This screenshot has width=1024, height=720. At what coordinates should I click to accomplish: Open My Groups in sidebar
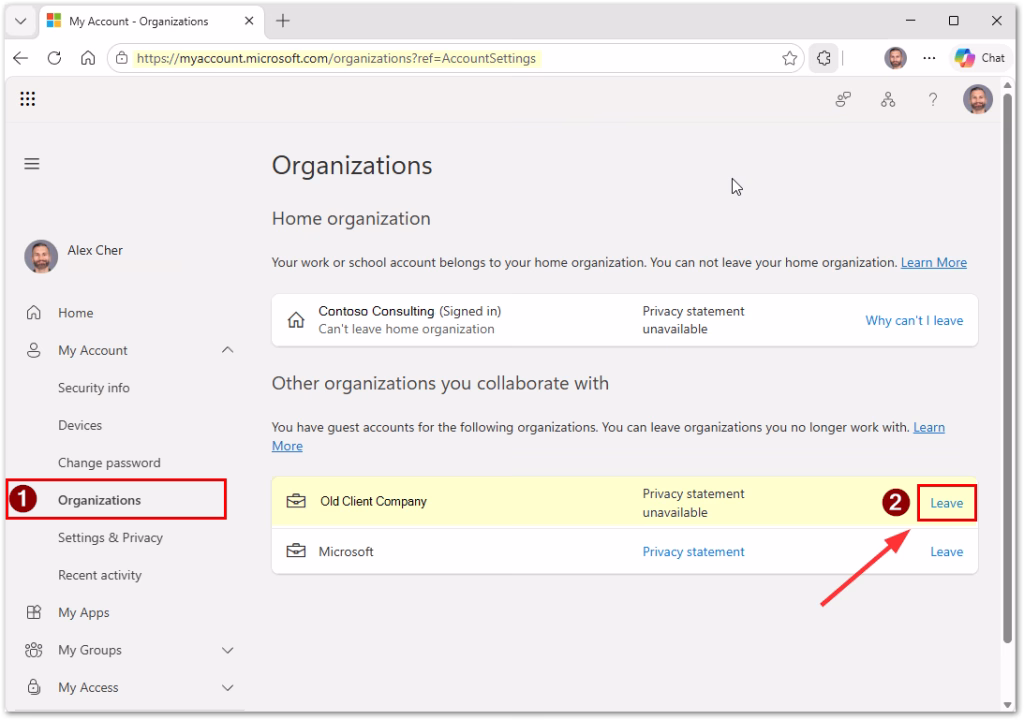[x=90, y=650]
